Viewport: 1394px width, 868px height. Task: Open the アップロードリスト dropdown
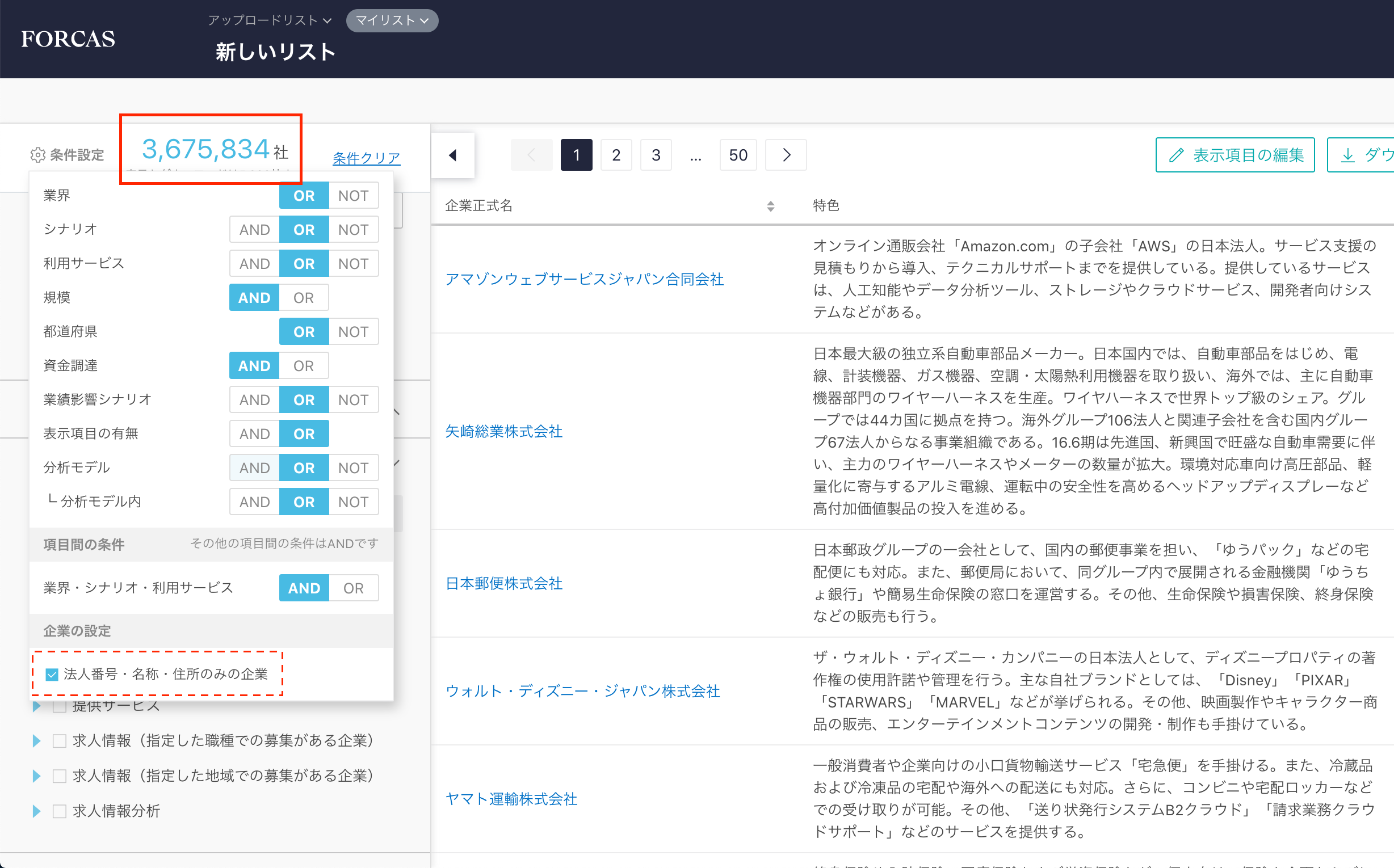click(270, 20)
